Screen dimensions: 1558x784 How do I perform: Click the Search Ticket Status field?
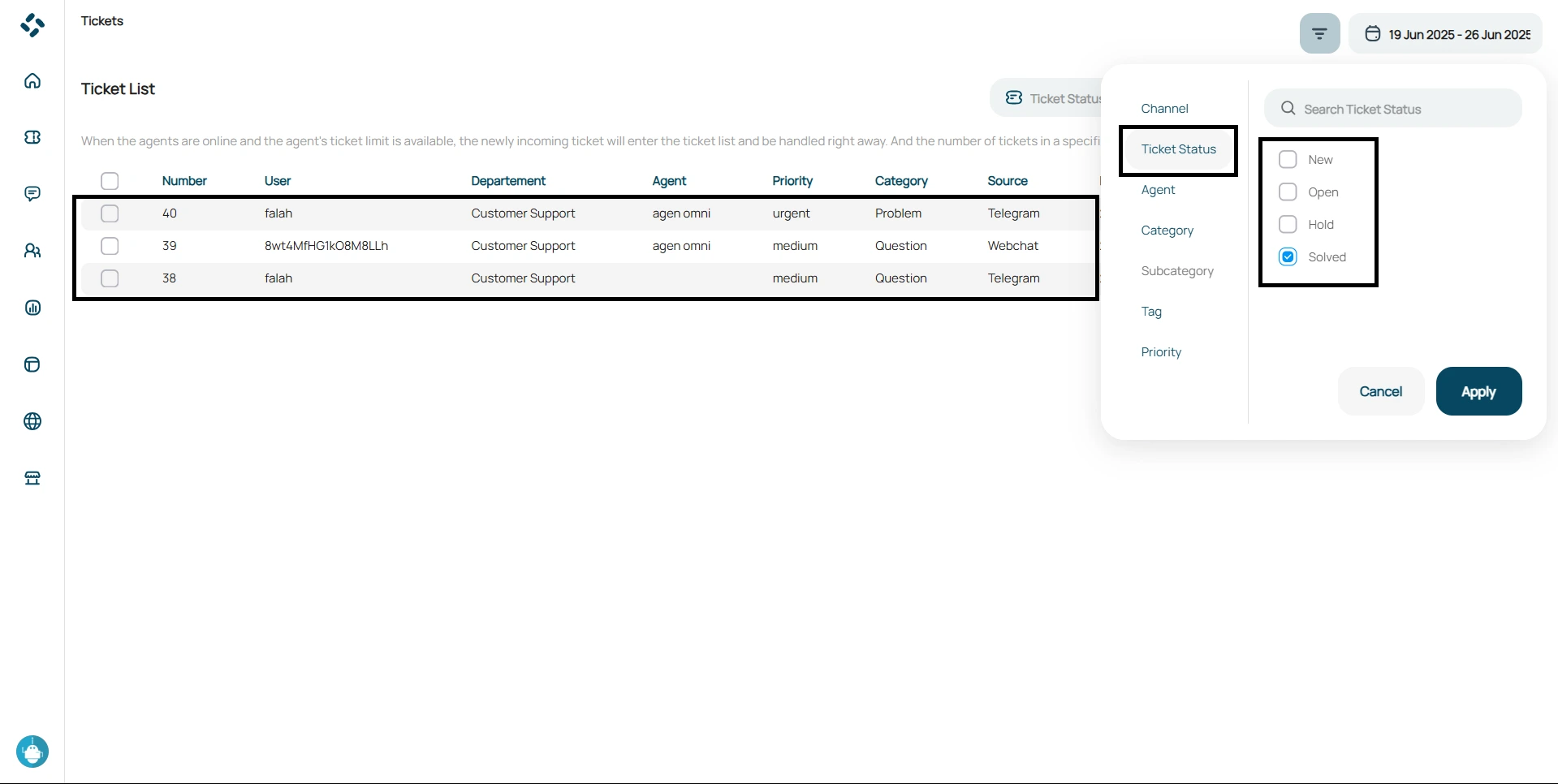pos(1392,108)
